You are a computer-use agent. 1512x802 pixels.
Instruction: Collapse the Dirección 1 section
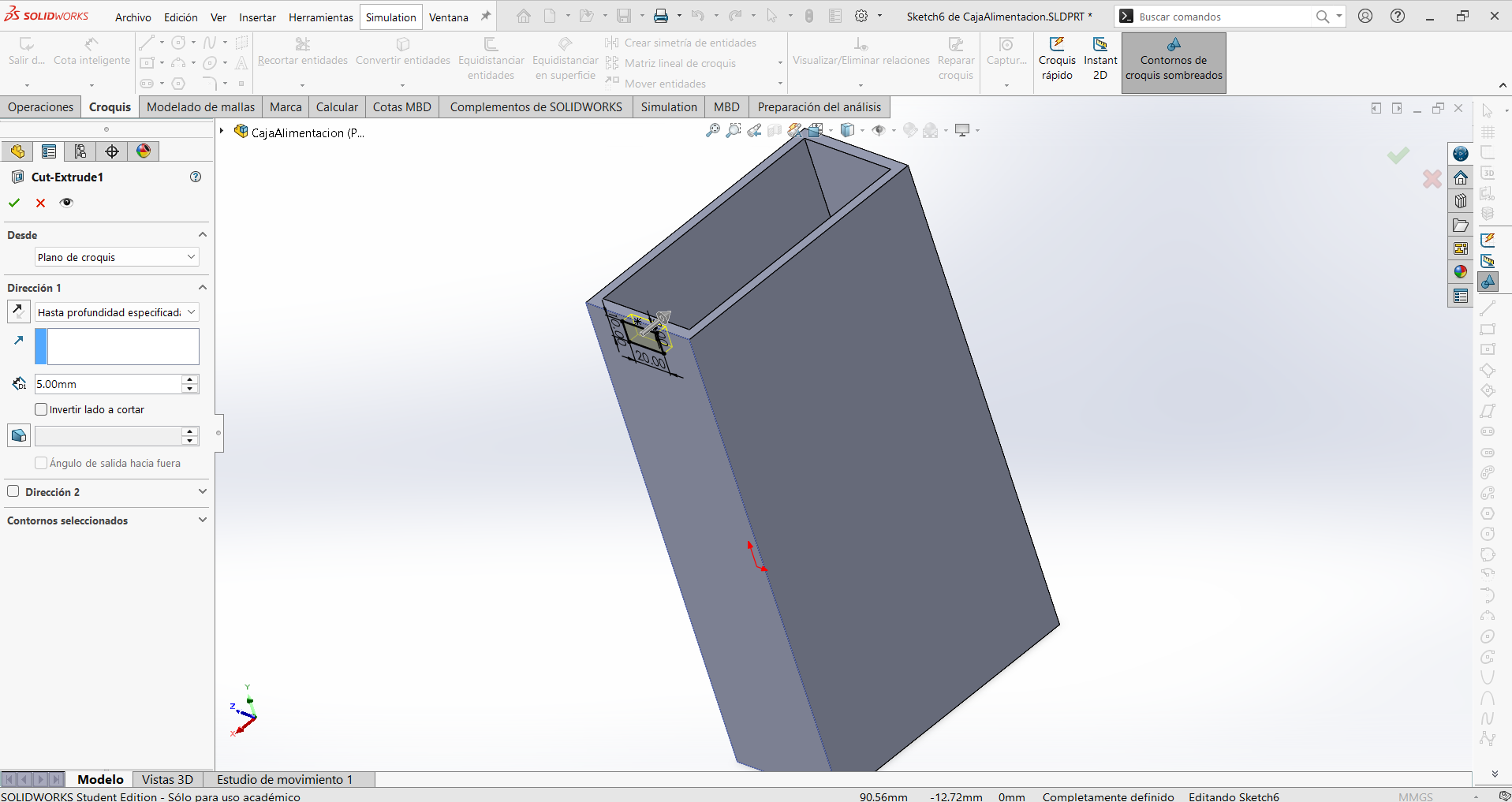pyautogui.click(x=203, y=288)
